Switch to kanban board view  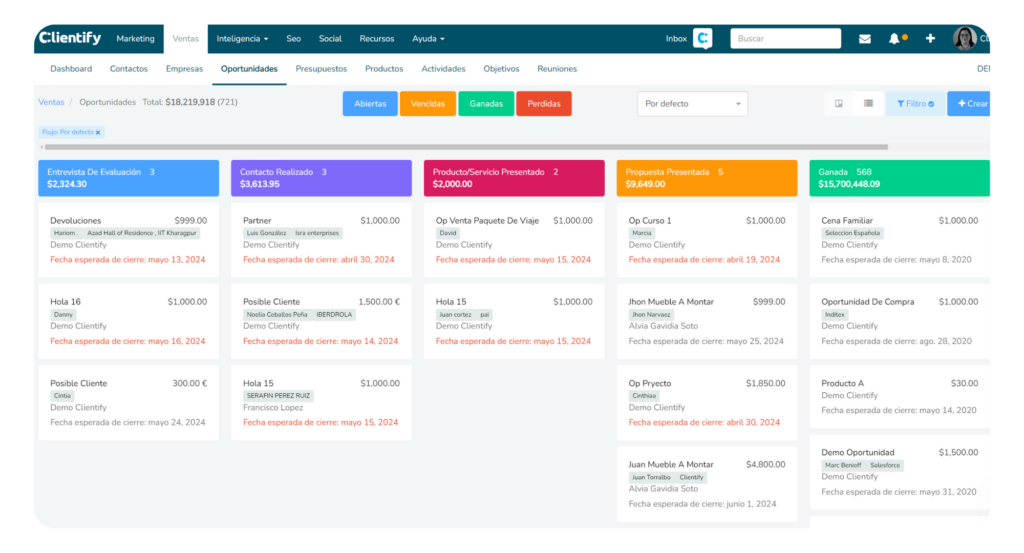point(839,103)
